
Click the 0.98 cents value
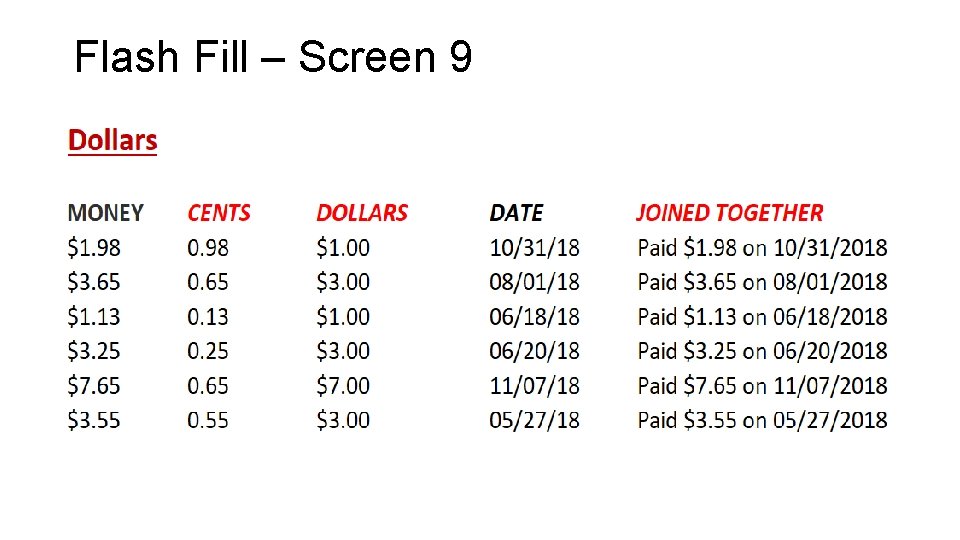pyautogui.click(x=208, y=247)
